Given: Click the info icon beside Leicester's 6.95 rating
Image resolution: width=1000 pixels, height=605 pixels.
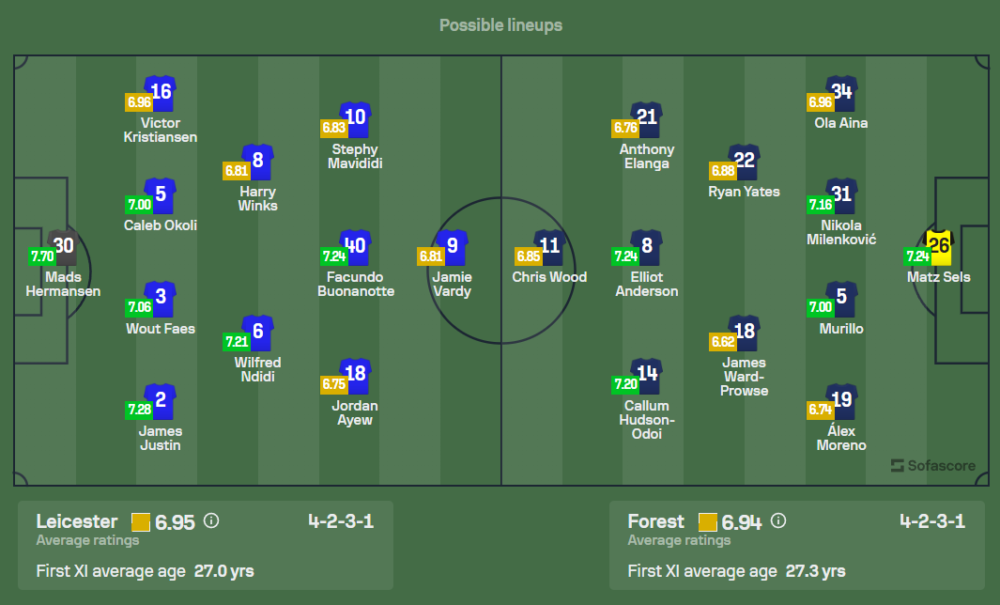Looking at the screenshot, I should [x=211, y=521].
